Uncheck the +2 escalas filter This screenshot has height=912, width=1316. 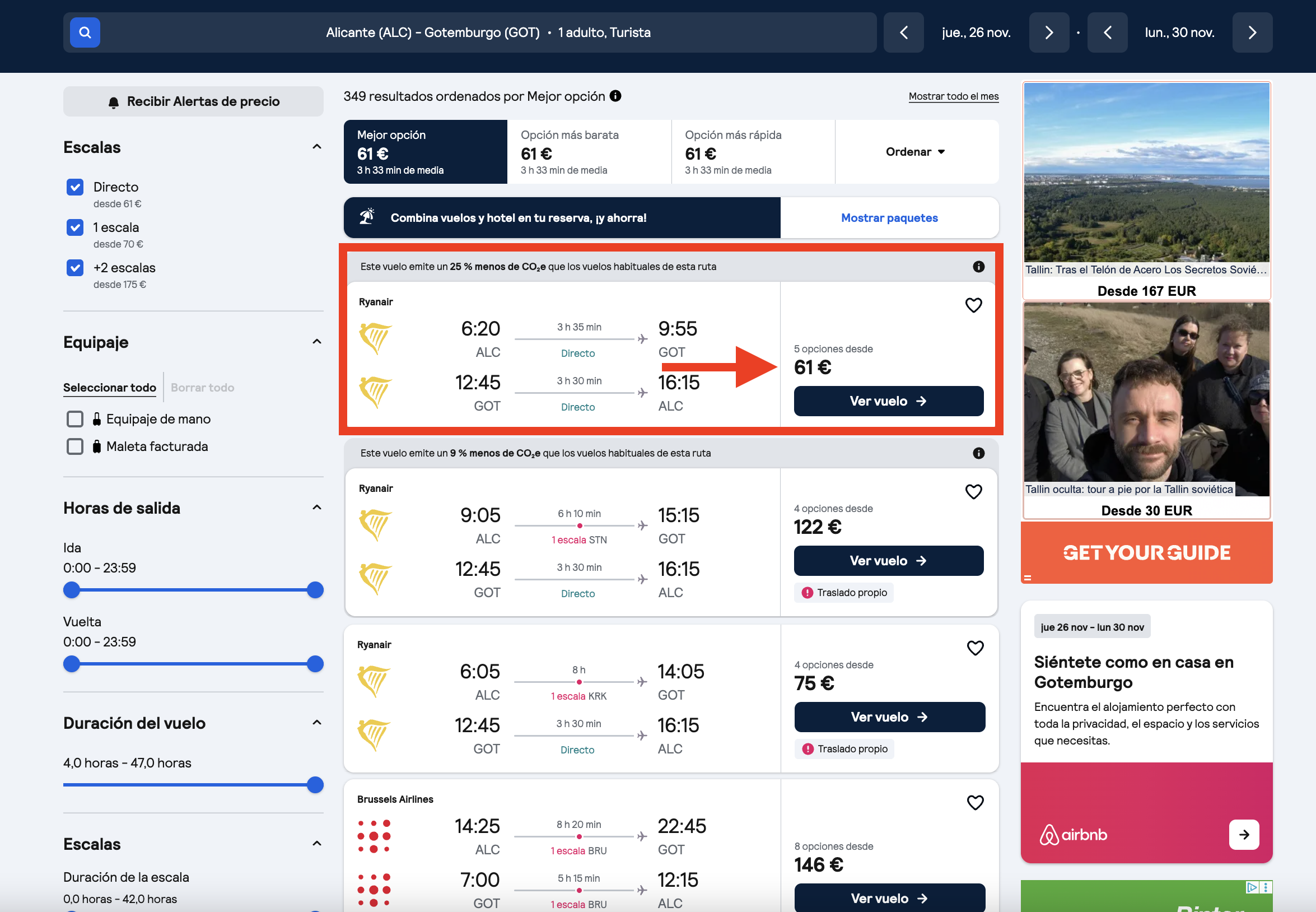[75, 267]
